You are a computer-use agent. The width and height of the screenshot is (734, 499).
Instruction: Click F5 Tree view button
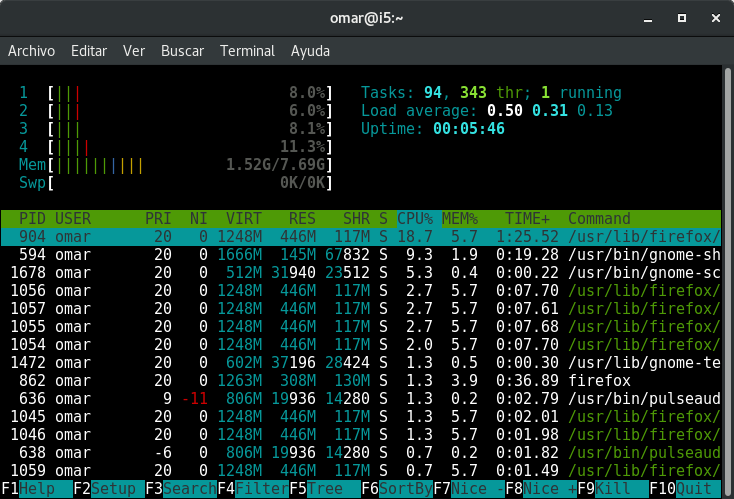[x=325, y=489]
